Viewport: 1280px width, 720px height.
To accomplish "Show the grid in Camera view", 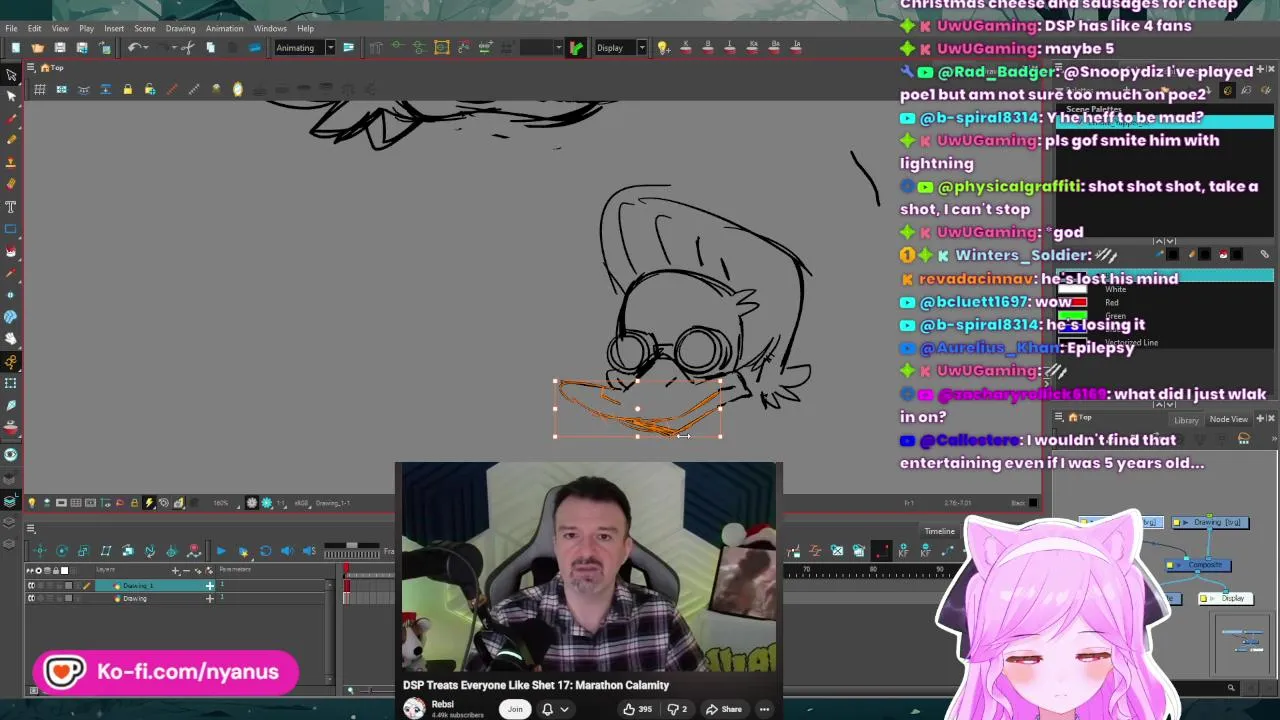I will click(40, 89).
